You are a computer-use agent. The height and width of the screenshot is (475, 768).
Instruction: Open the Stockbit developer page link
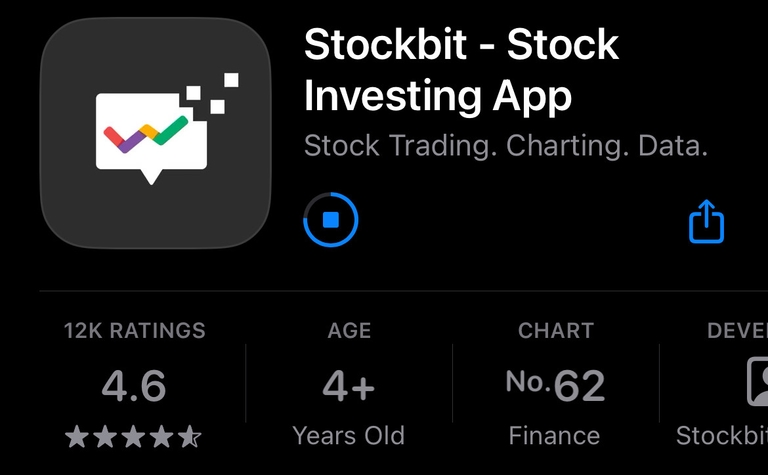point(722,436)
